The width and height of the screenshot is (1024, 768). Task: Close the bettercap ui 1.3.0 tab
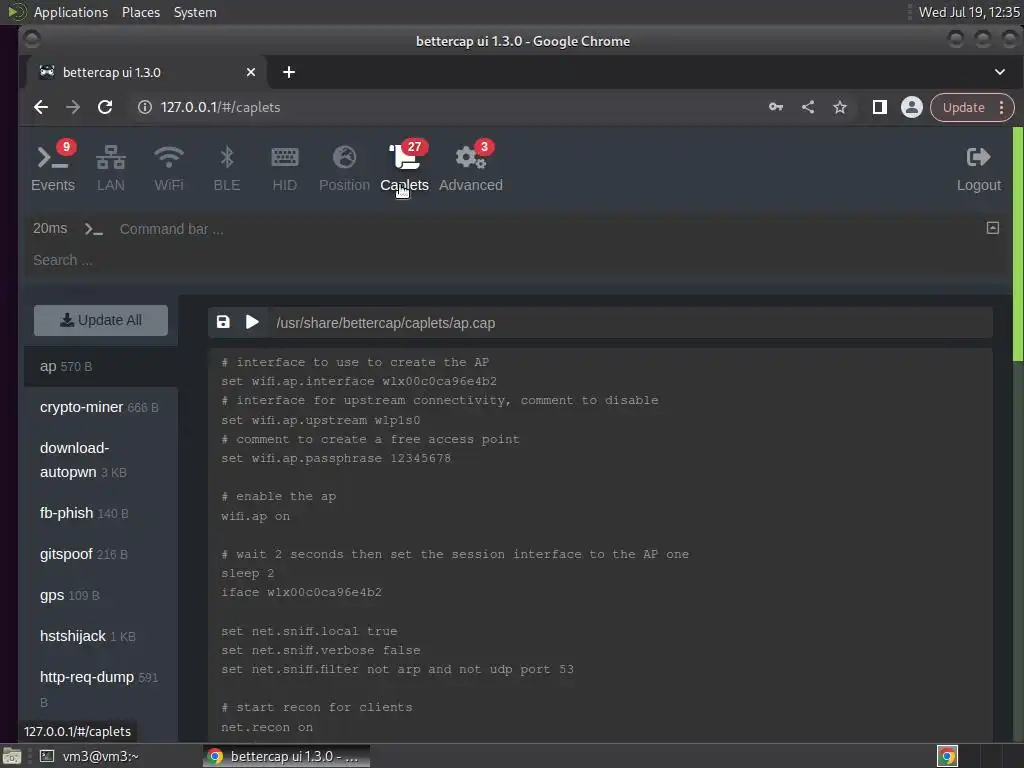(x=251, y=72)
